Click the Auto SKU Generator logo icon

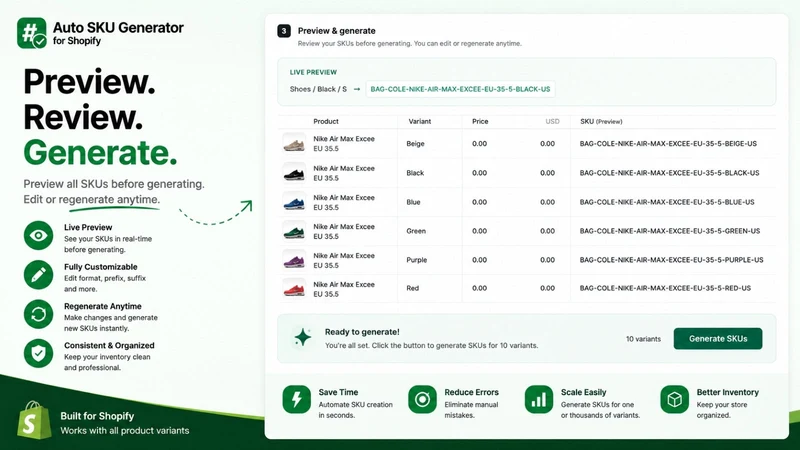(32, 33)
